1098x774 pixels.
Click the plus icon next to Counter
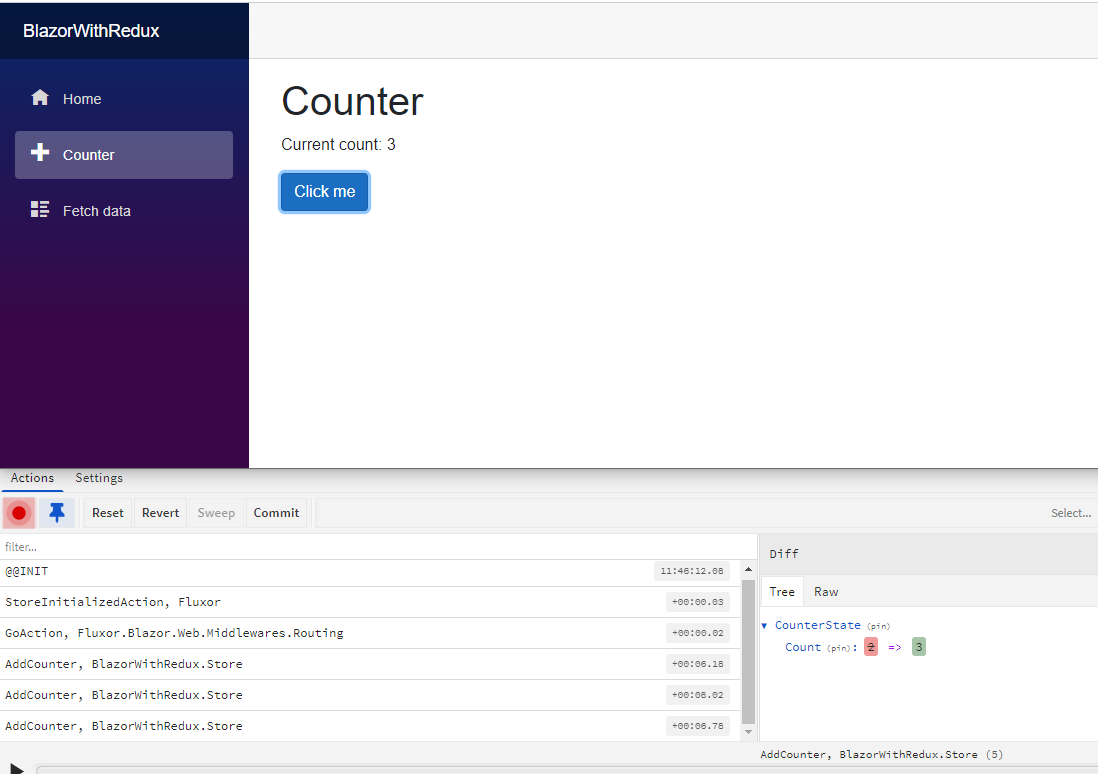pos(40,153)
